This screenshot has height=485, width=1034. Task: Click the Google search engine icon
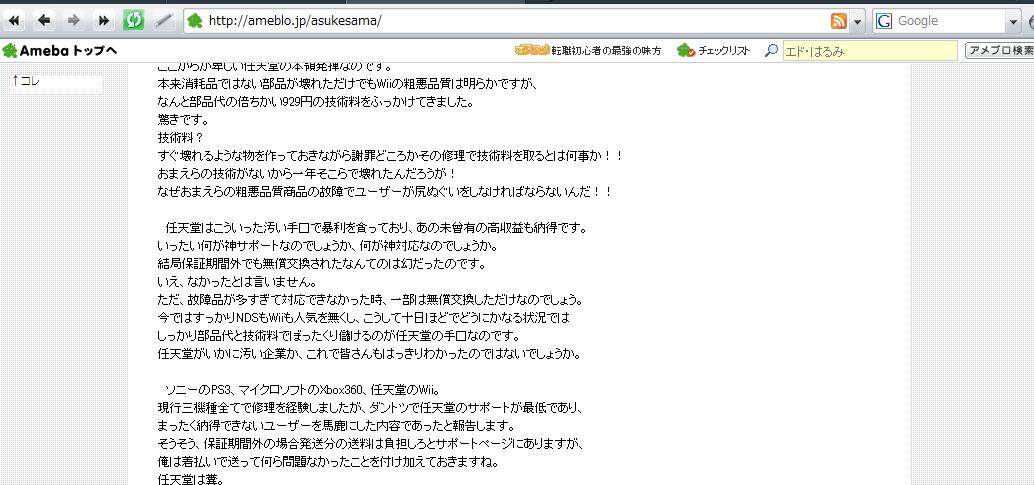click(884, 21)
